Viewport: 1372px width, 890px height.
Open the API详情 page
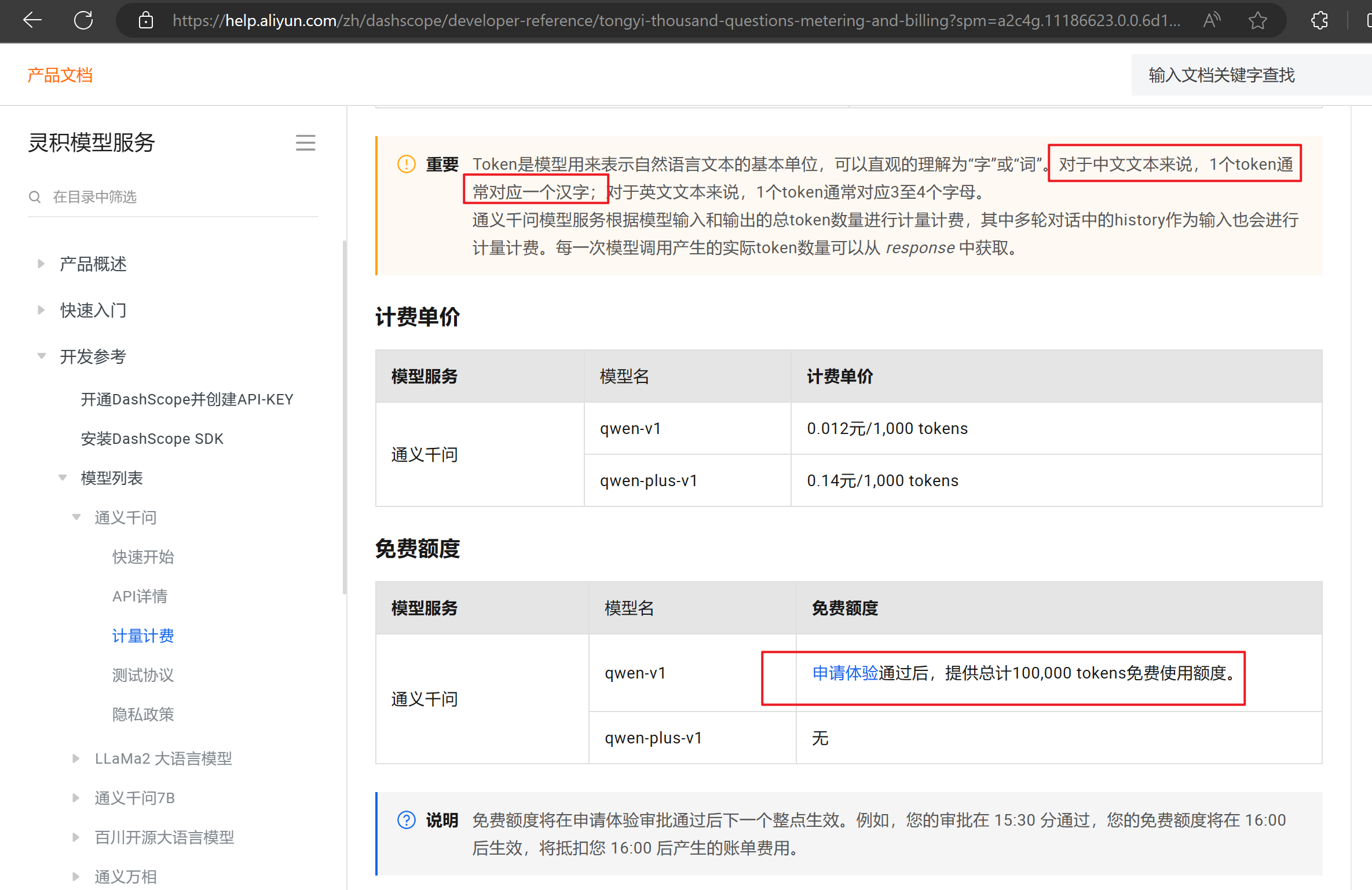140,596
